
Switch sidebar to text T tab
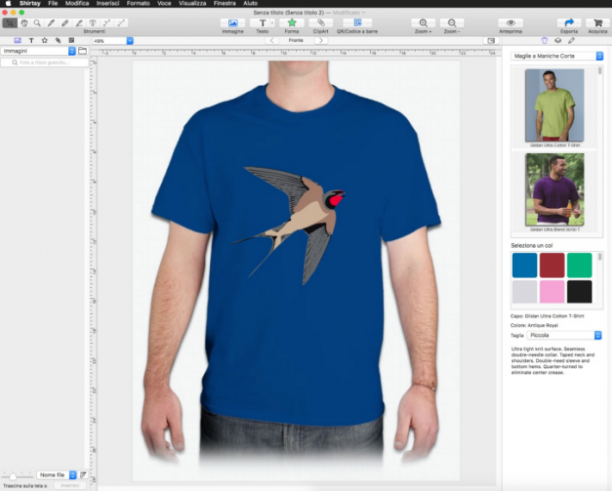click(x=31, y=41)
